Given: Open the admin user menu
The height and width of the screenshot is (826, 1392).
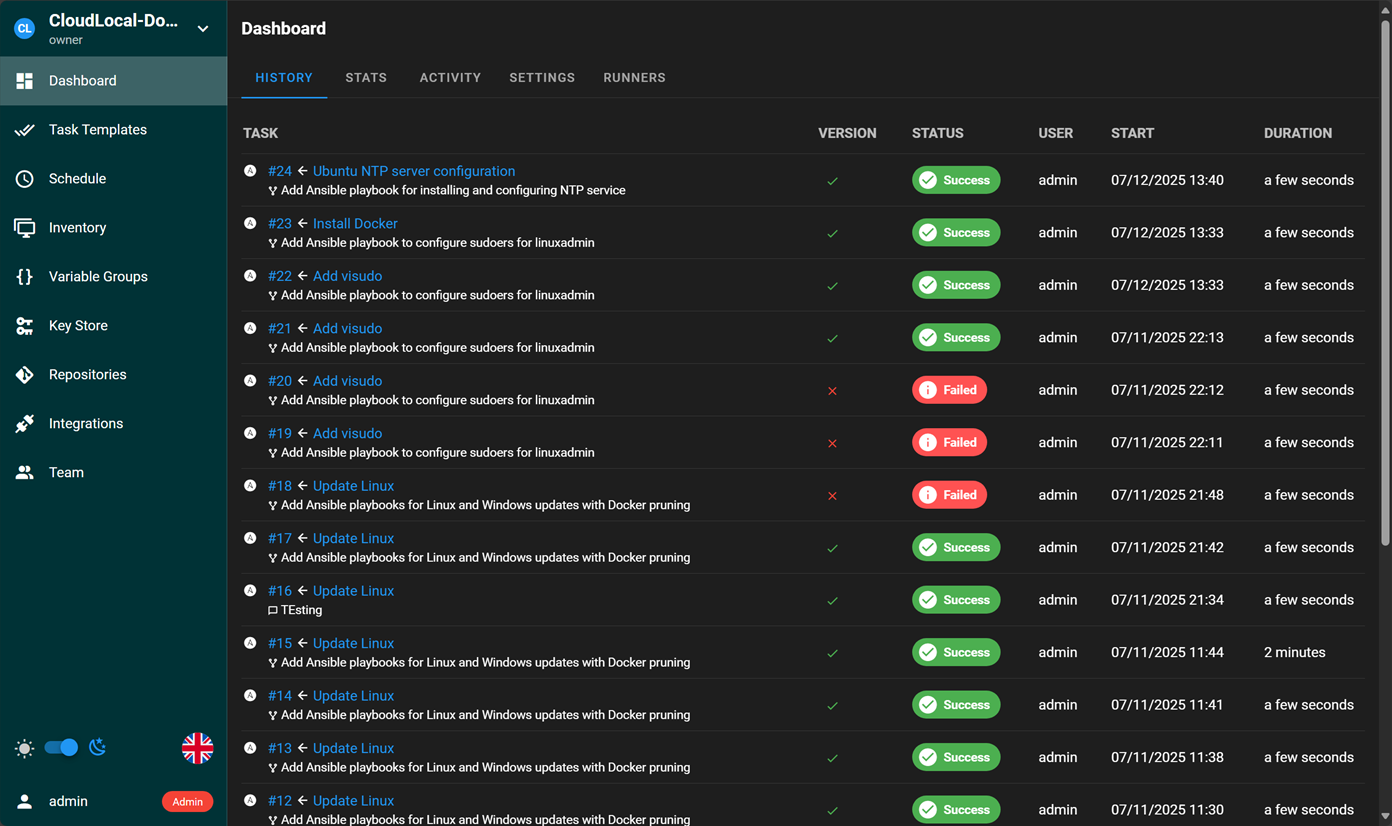Looking at the screenshot, I should (x=68, y=801).
